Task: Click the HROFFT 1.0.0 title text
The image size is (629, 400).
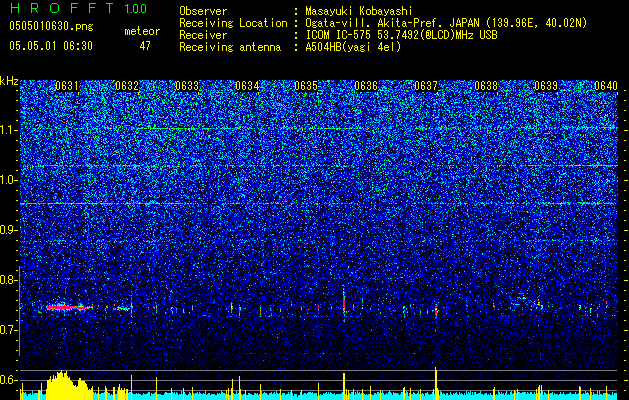Action: (x=78, y=8)
